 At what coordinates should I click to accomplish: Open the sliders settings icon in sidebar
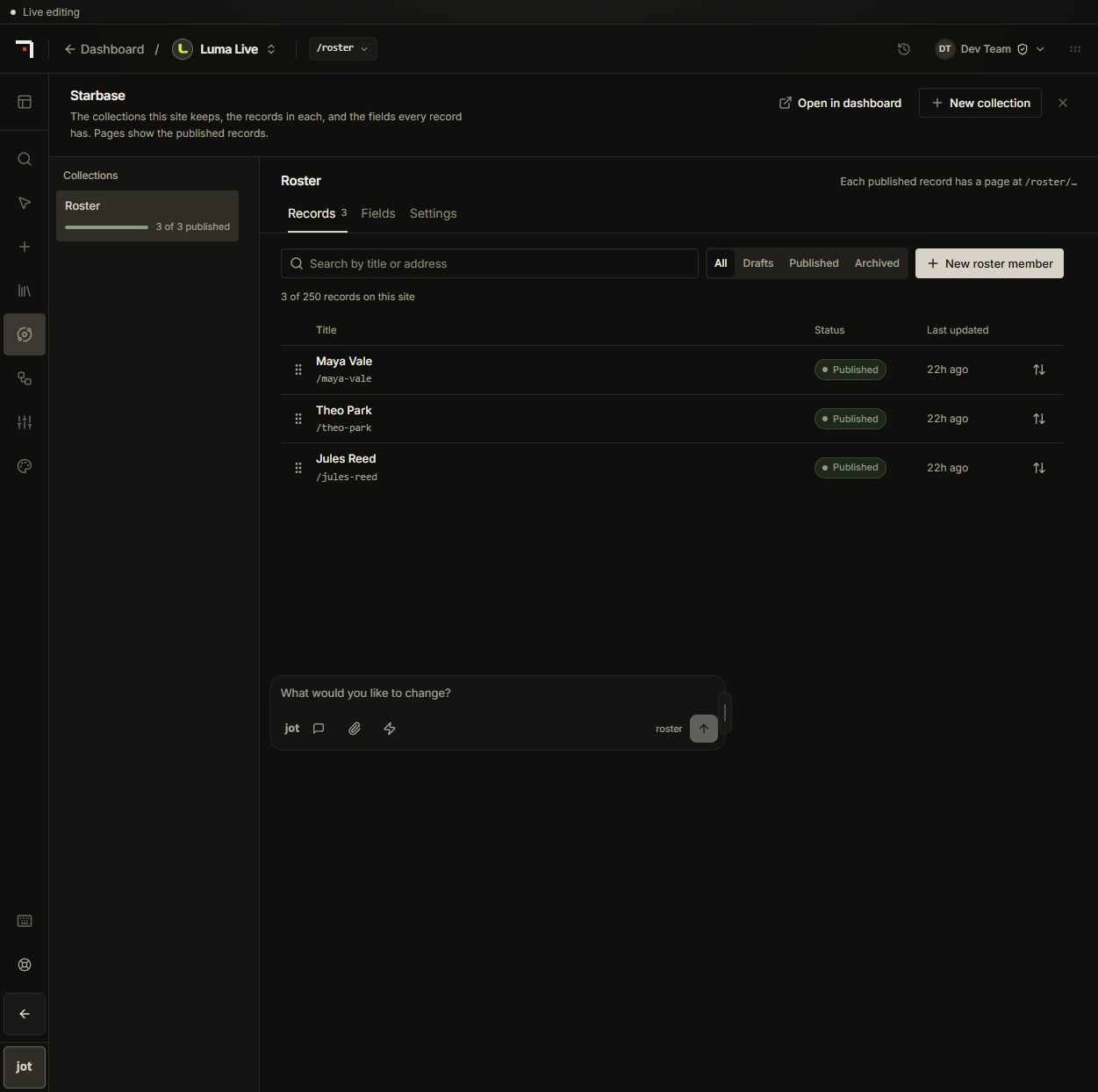point(25,422)
